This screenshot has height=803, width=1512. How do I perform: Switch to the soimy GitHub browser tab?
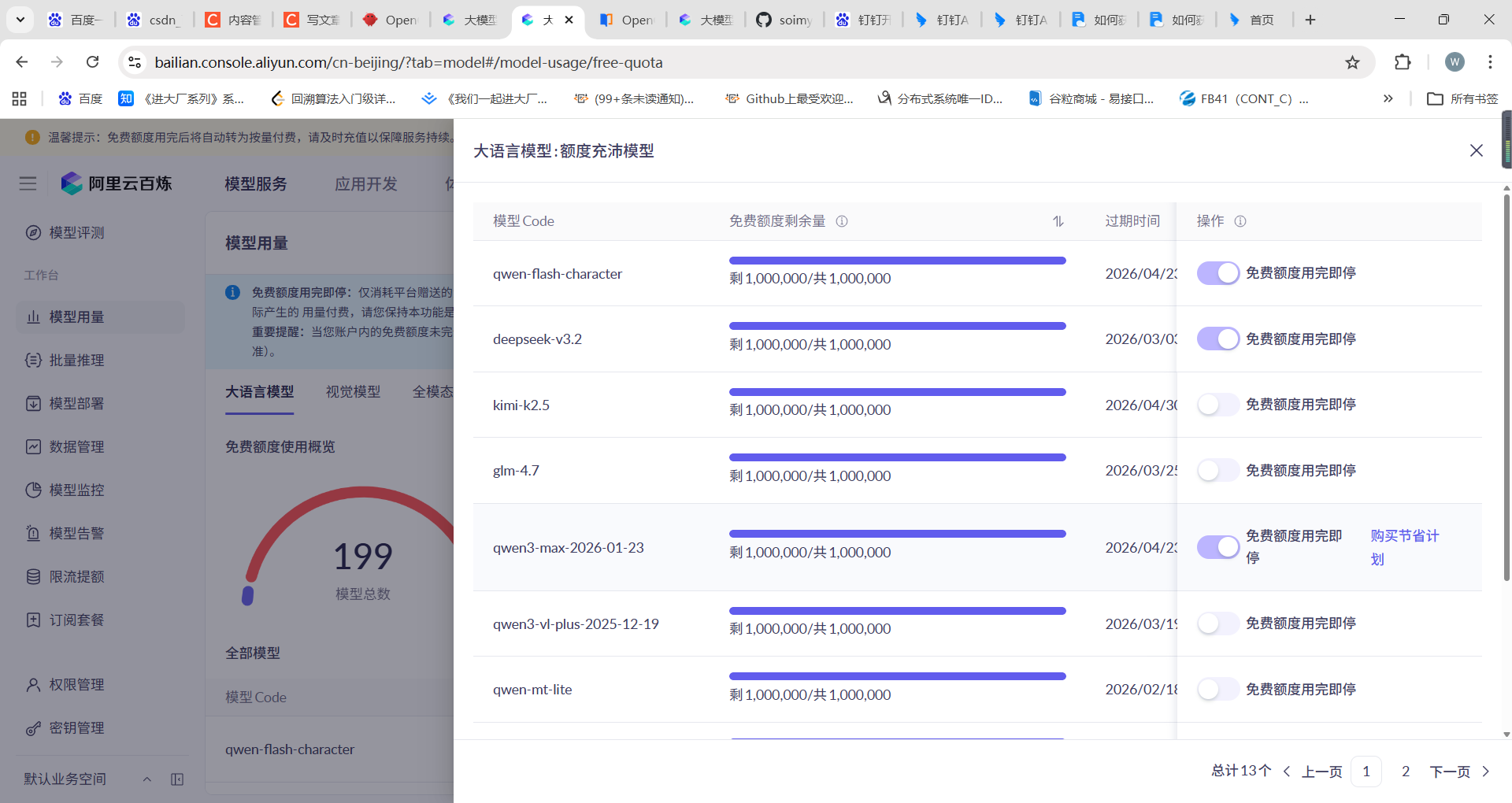(784, 20)
